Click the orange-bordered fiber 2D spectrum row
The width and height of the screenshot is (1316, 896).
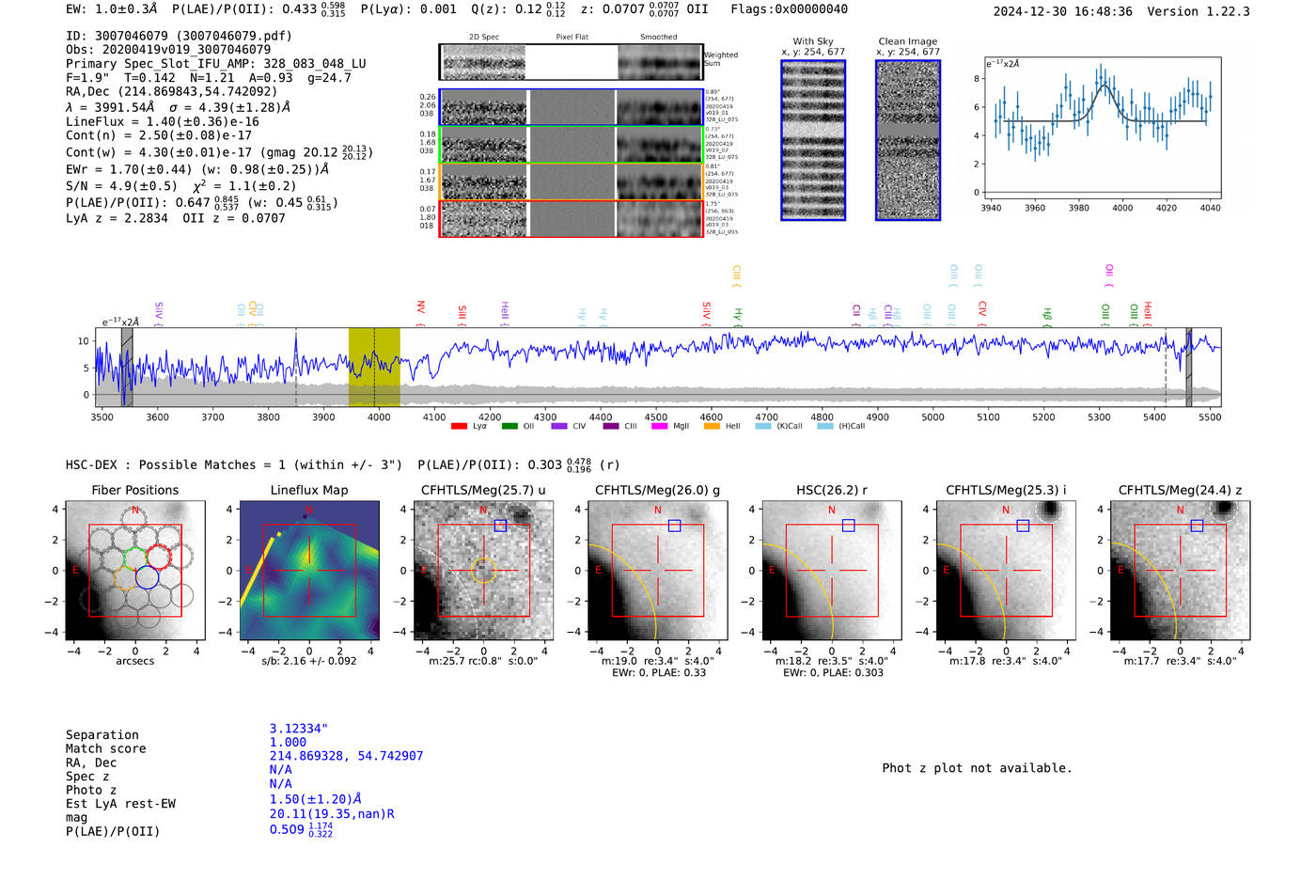(572, 181)
